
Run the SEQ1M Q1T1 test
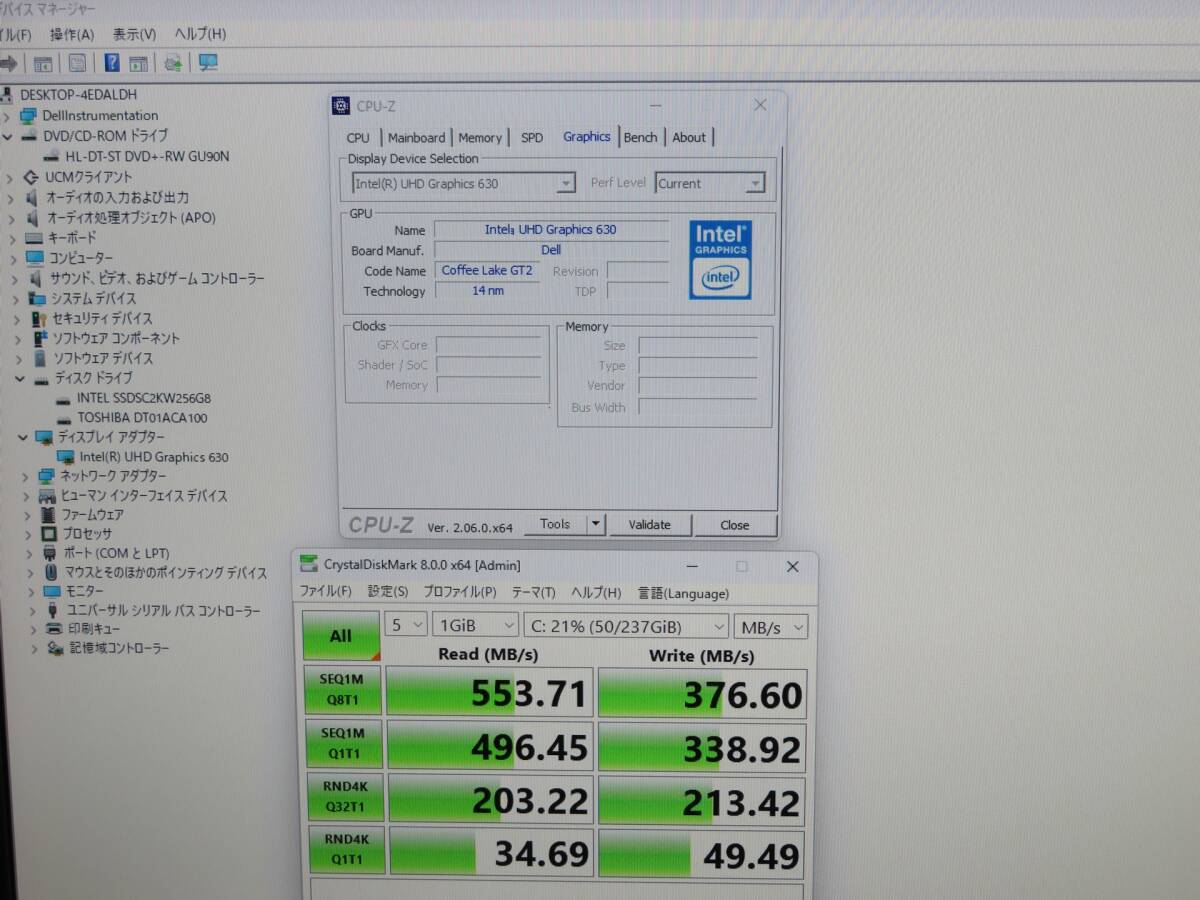tap(343, 745)
